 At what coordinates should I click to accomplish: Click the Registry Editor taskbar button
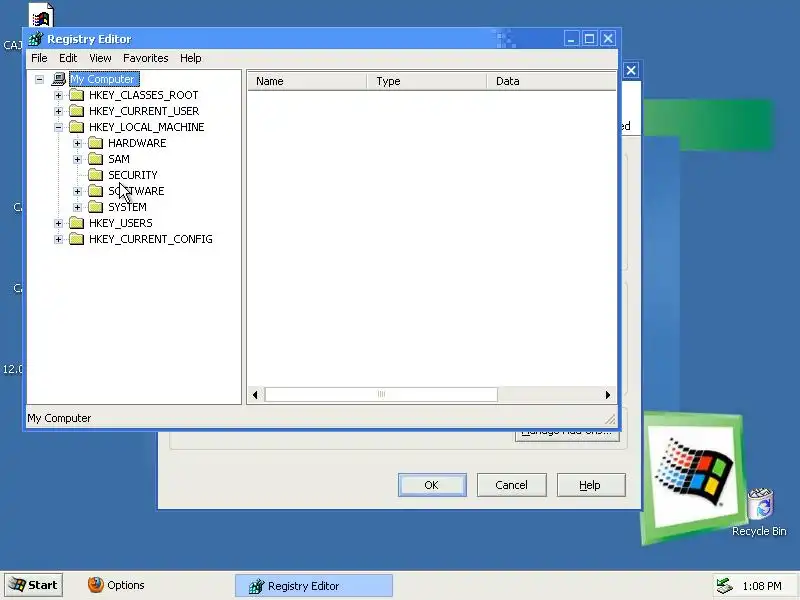313,586
